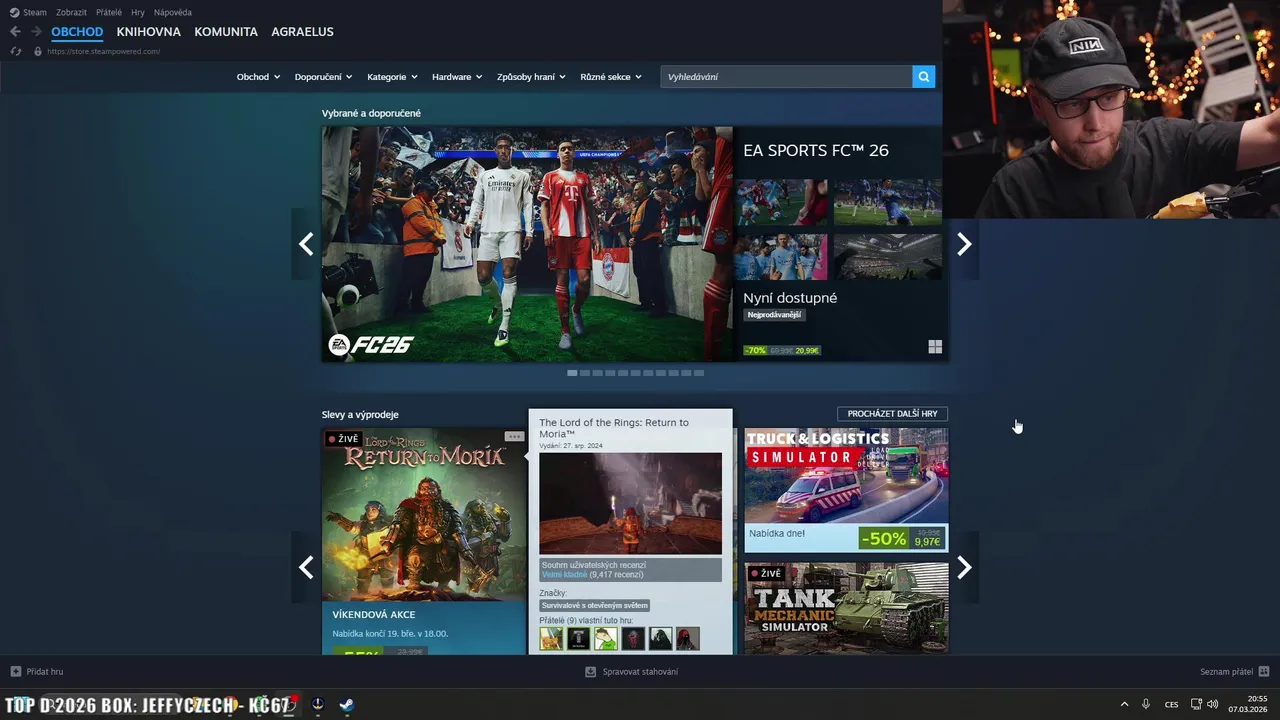Show previous featured game in carousel
The height and width of the screenshot is (720, 1280).
[306, 244]
